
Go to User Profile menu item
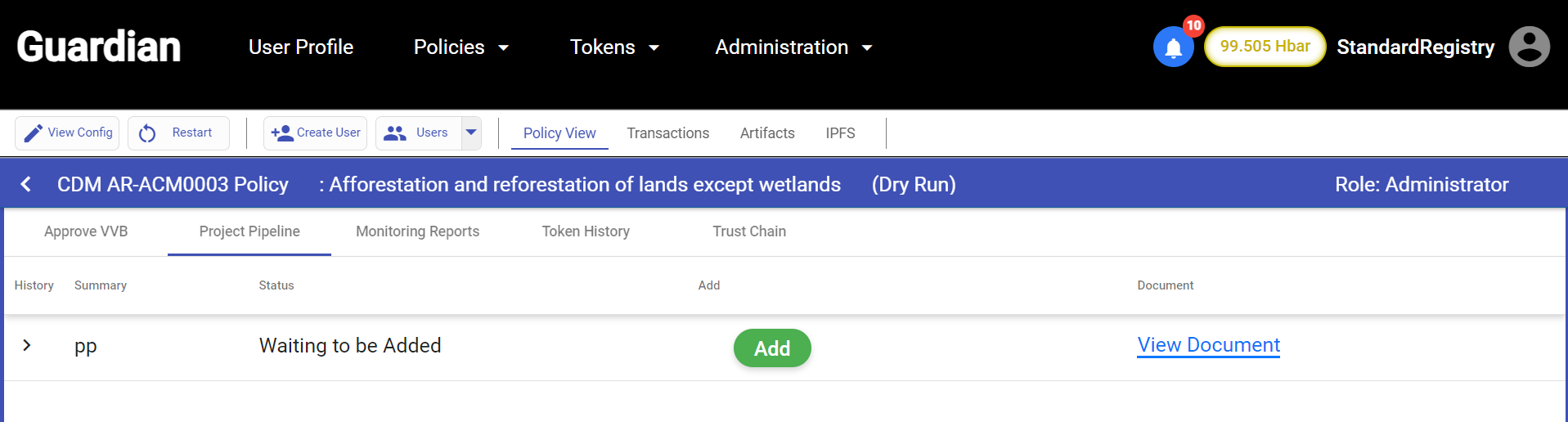(301, 47)
